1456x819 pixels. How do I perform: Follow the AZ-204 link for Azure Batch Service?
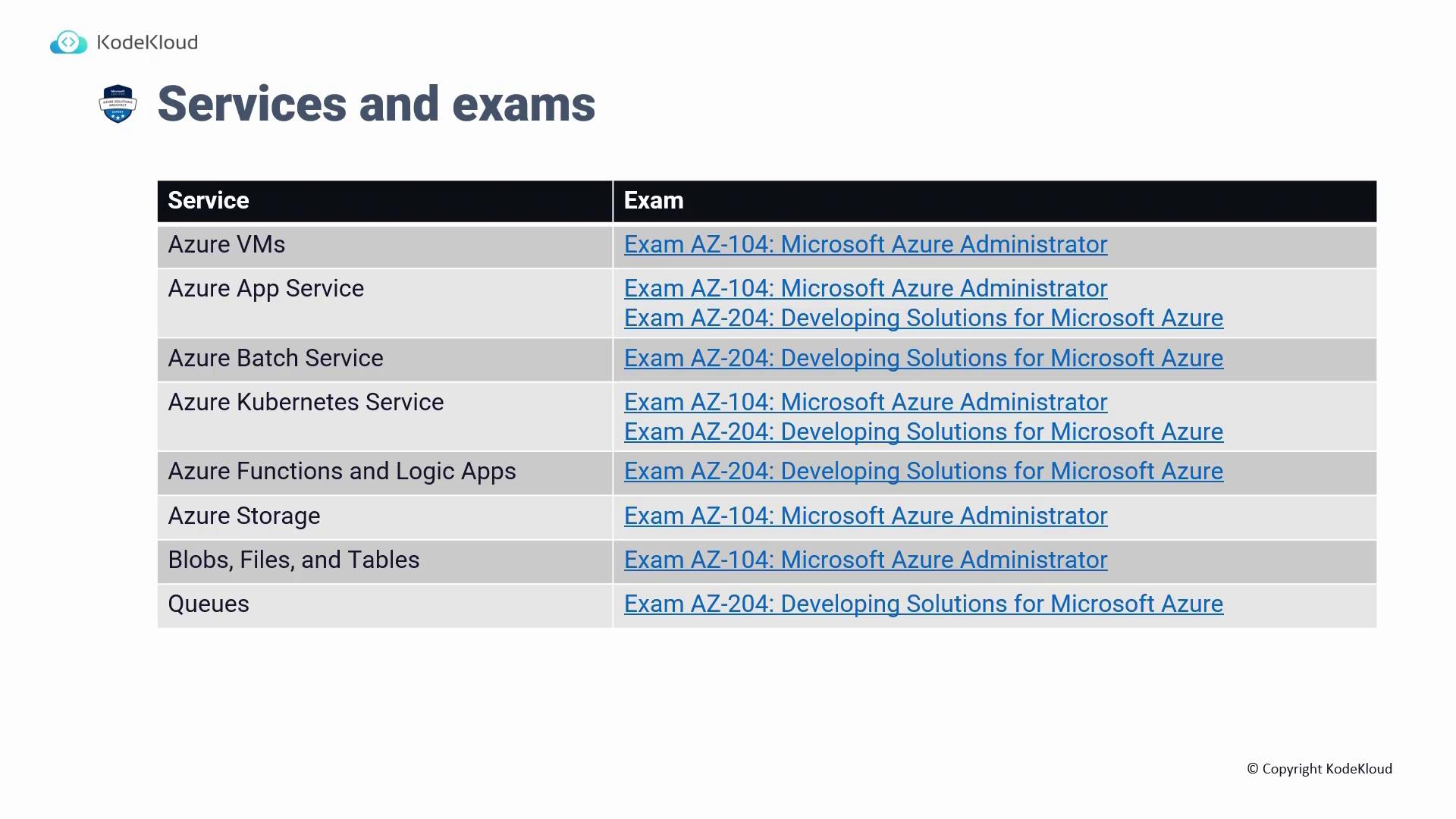tap(923, 358)
